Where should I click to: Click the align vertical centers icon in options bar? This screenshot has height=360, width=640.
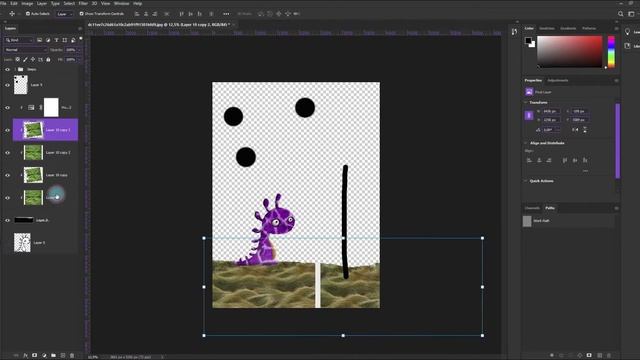click(191, 14)
